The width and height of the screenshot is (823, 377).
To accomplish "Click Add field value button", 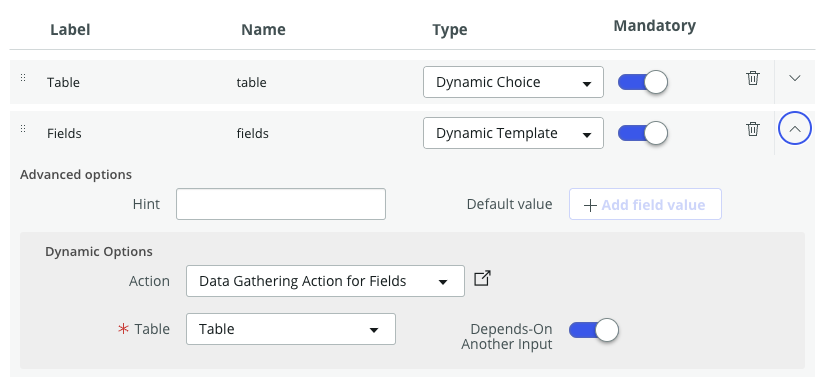I will (x=645, y=204).
